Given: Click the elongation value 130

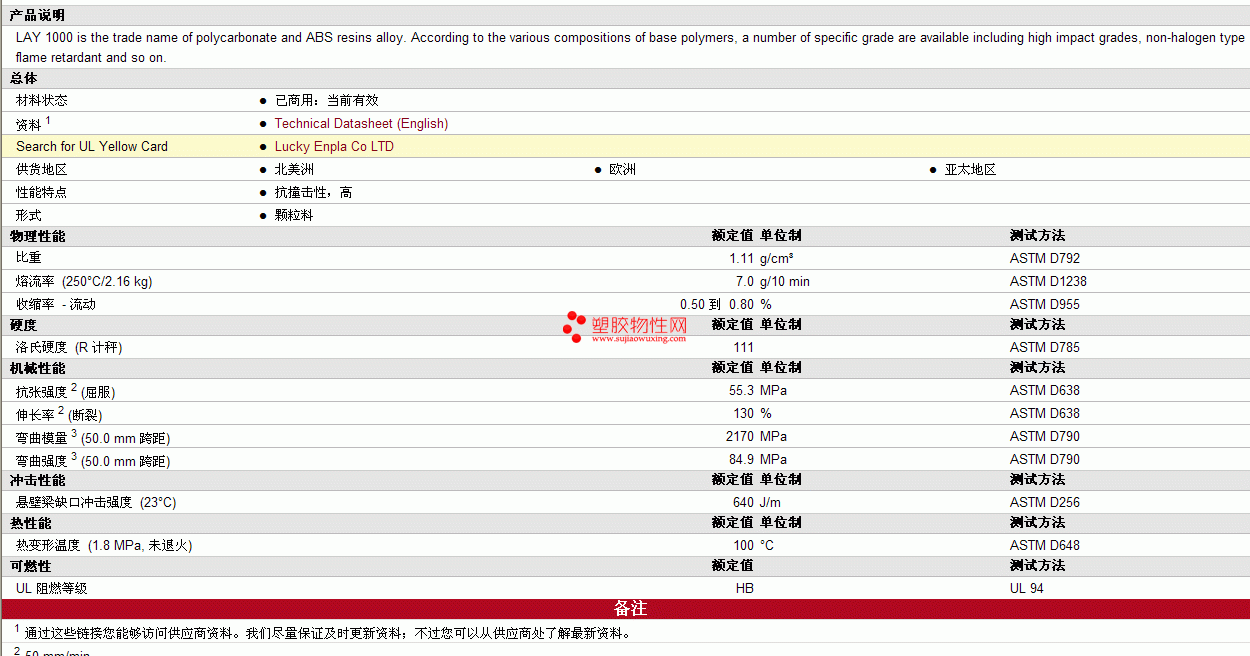Looking at the screenshot, I should [x=743, y=414].
